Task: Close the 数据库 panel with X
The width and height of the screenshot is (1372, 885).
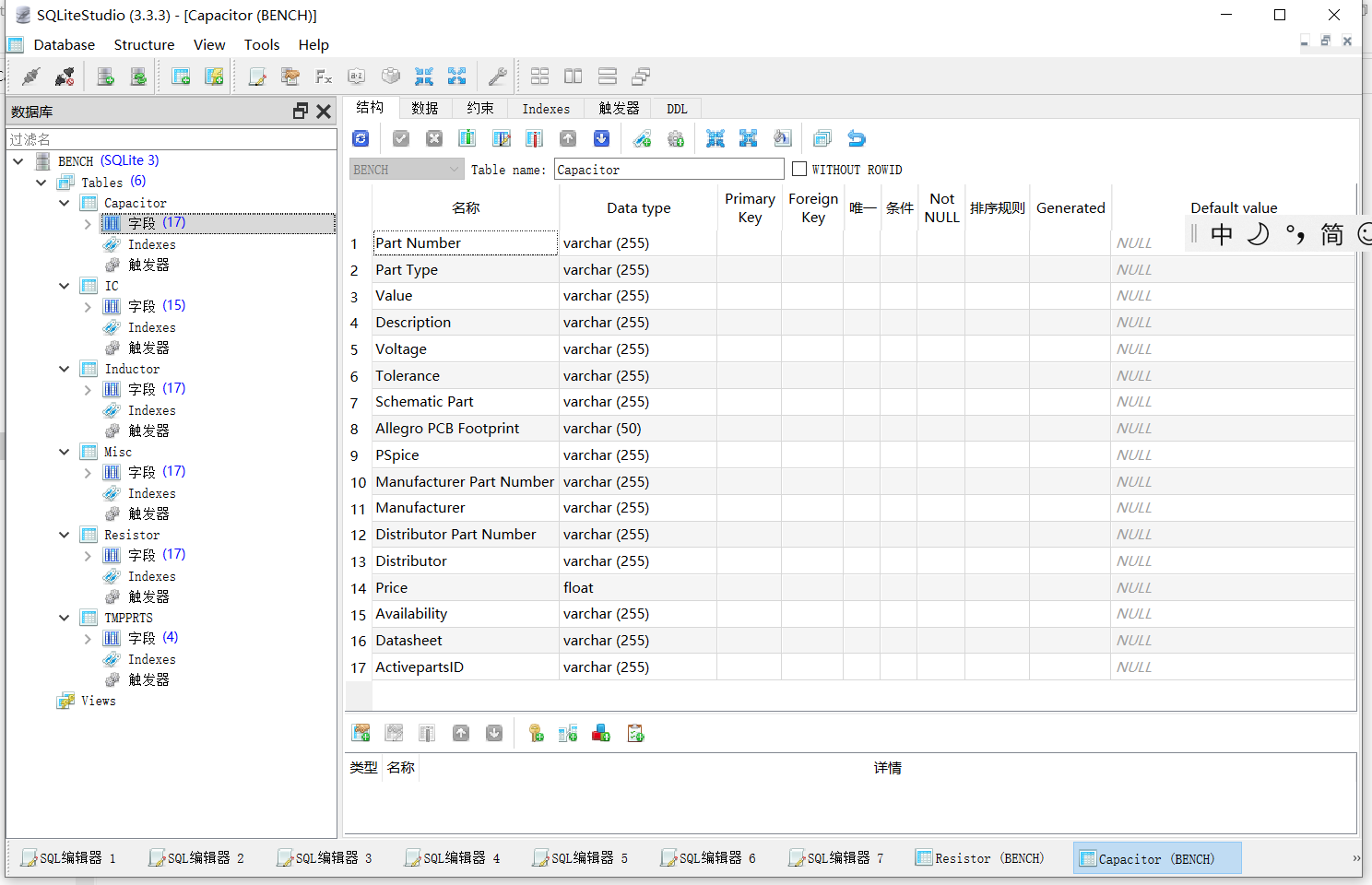Action: tap(324, 111)
